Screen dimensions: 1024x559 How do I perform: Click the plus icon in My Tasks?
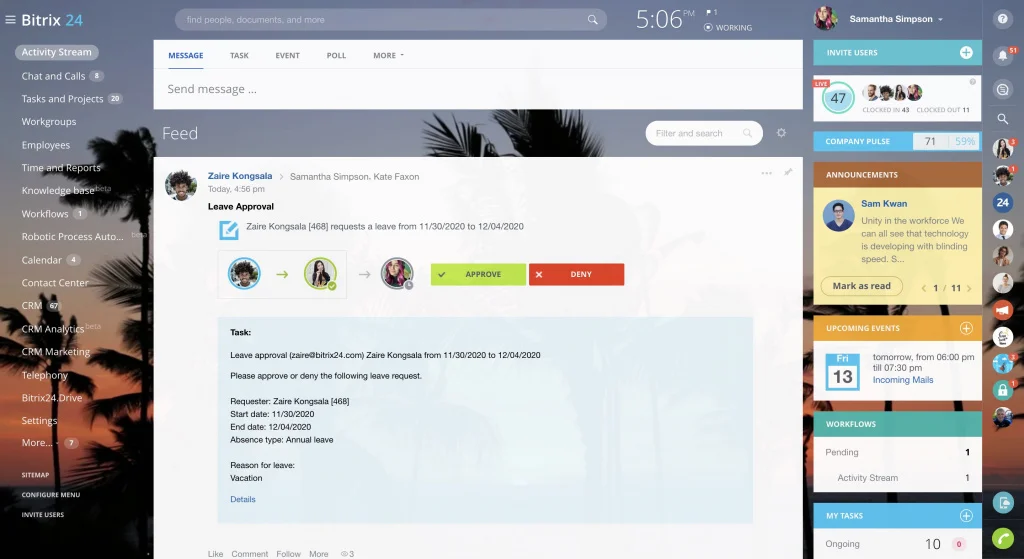(966, 516)
